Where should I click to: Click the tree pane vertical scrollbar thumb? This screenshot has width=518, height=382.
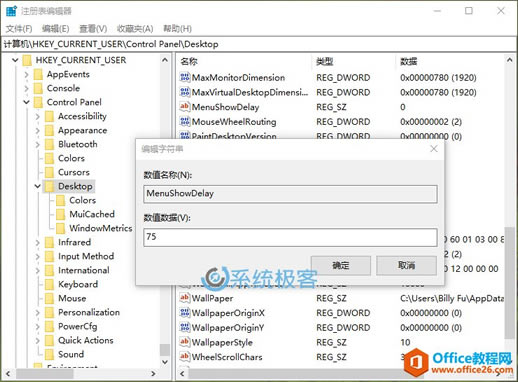coord(165,349)
